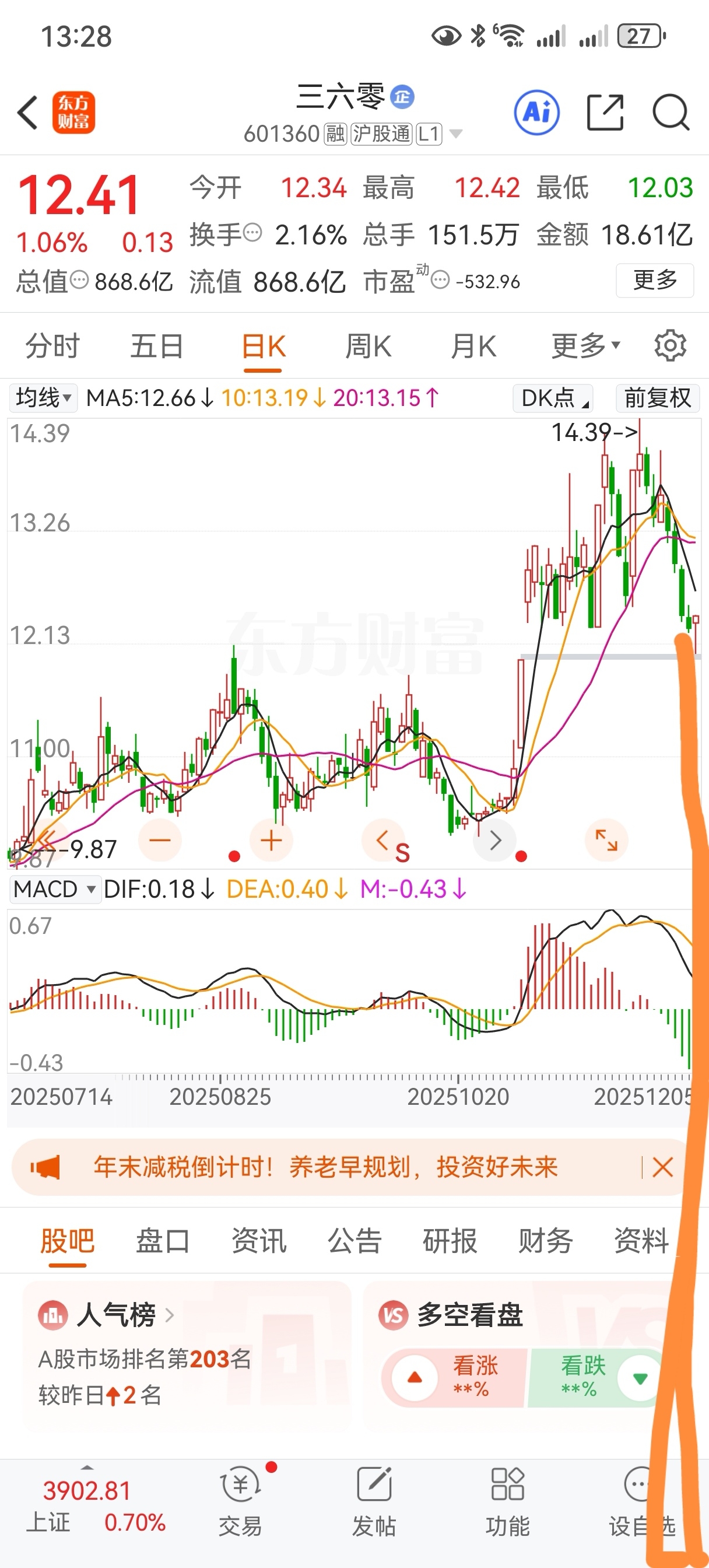Screen dimensions: 709x1568
Task: Switch to the 财务 tab
Action: point(545,1240)
